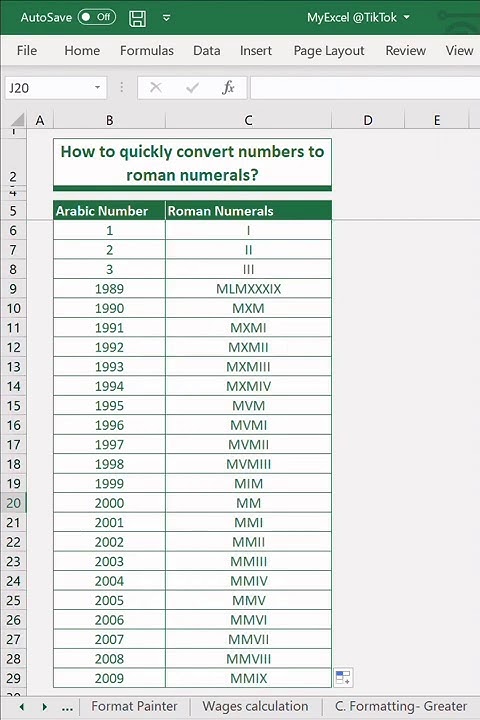Select column C header
This screenshot has height=720, width=480.
coord(248,120)
